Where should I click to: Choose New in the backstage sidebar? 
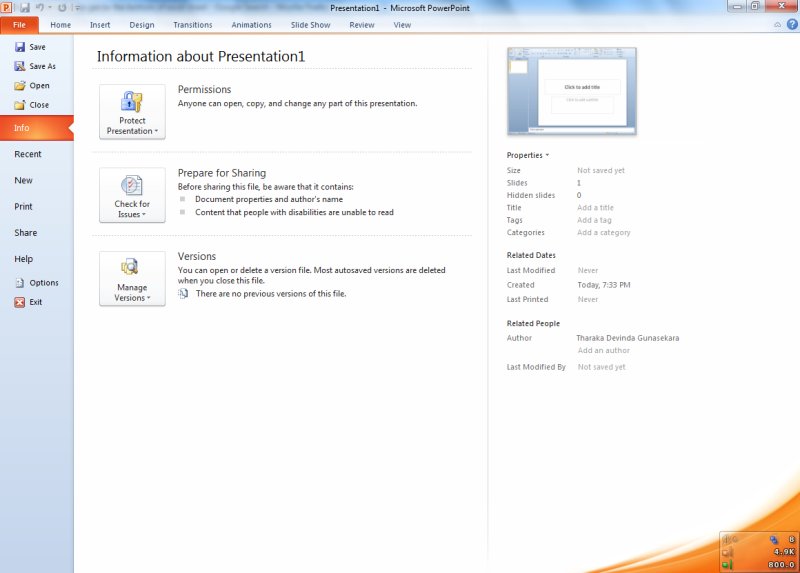(37, 181)
